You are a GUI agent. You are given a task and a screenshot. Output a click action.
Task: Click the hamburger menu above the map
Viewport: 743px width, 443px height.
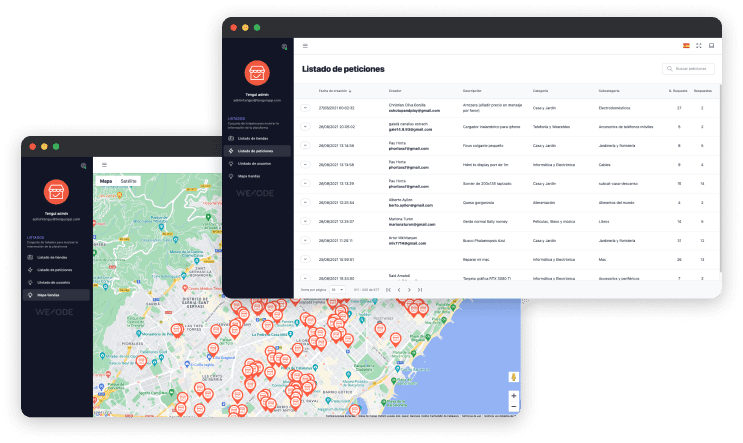click(x=104, y=165)
